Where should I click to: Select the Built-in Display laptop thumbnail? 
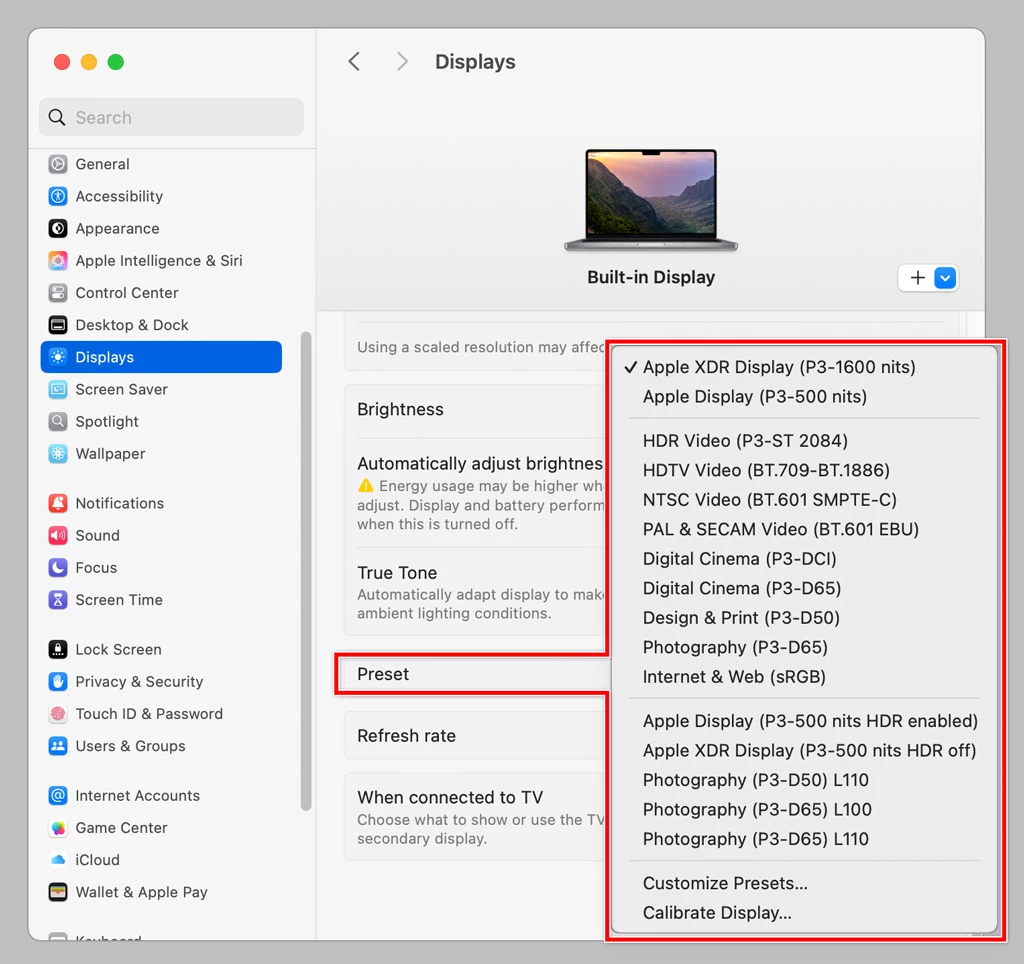point(651,200)
